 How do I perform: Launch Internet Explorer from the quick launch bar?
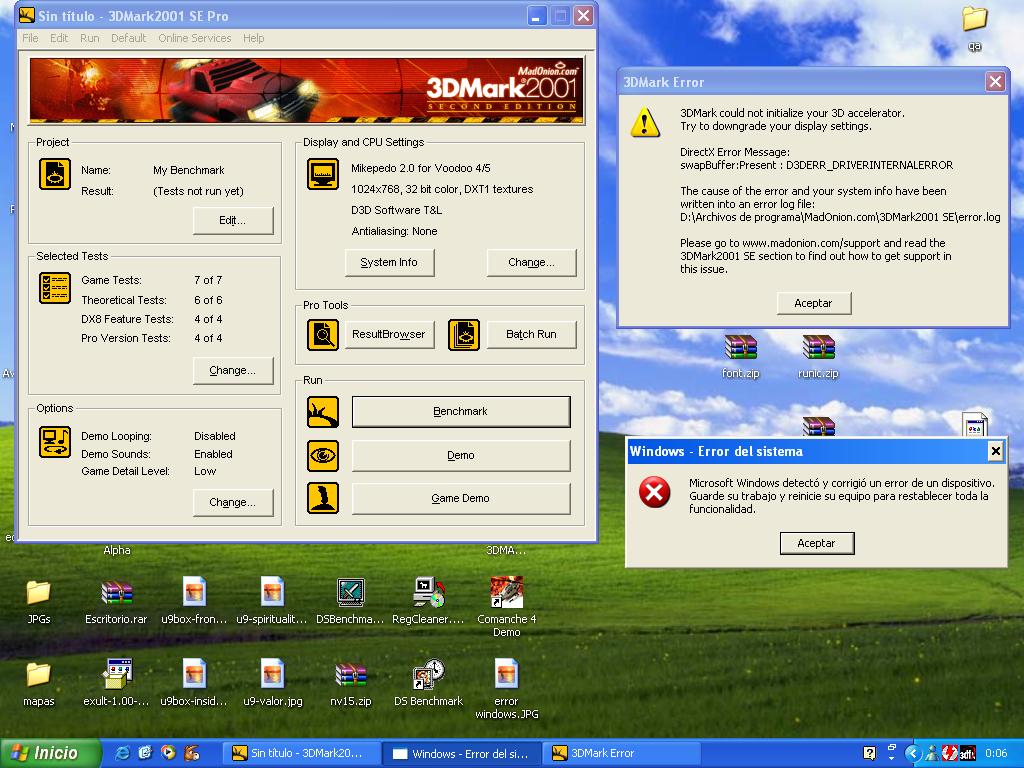(x=122, y=753)
